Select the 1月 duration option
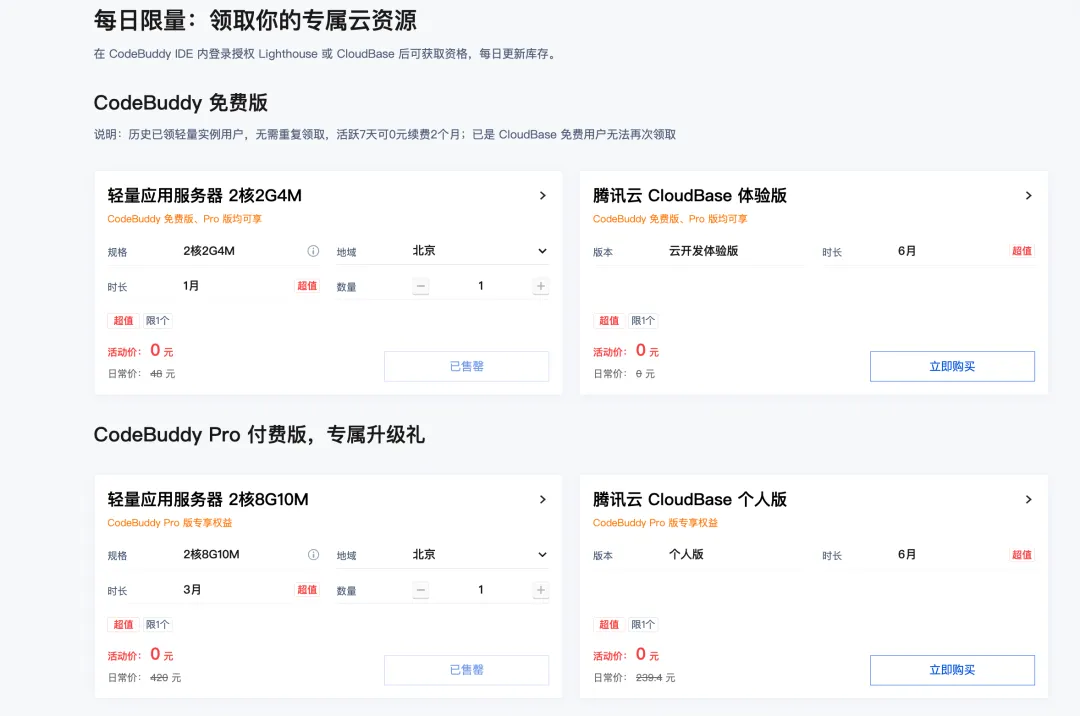Viewport: 1080px width, 716px height. point(191,286)
